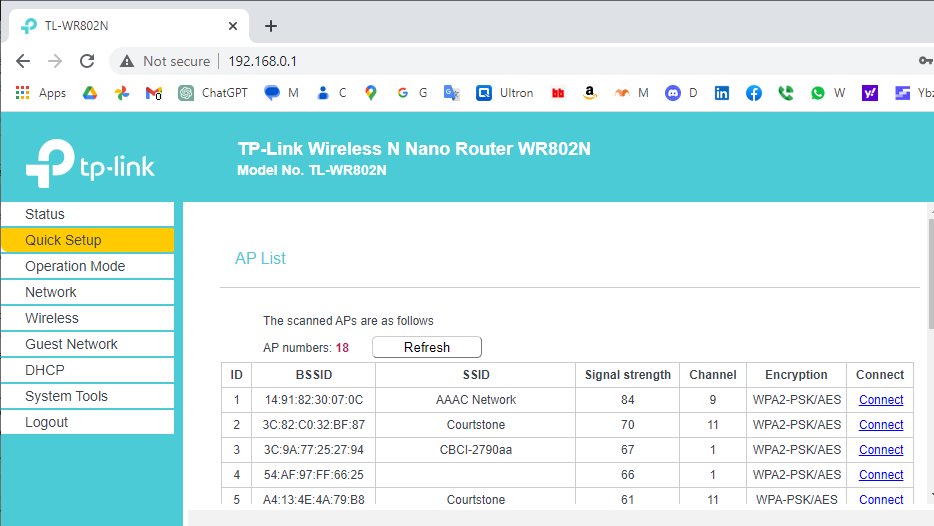Screen dimensions: 934x526
Task: Click the Signal strength column header
Action: 628,375
